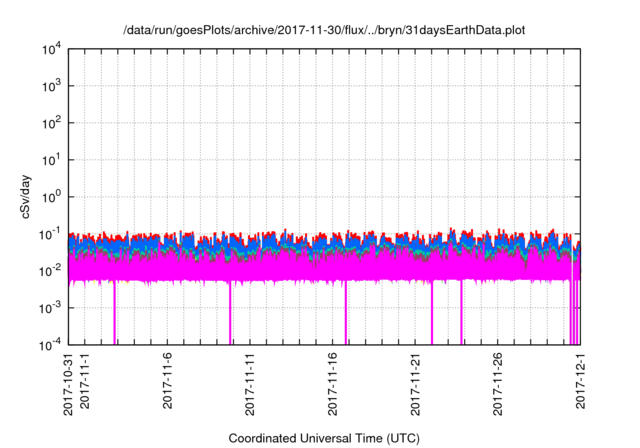
Task: Click the 2017-11-26 date label
Action: (498, 383)
